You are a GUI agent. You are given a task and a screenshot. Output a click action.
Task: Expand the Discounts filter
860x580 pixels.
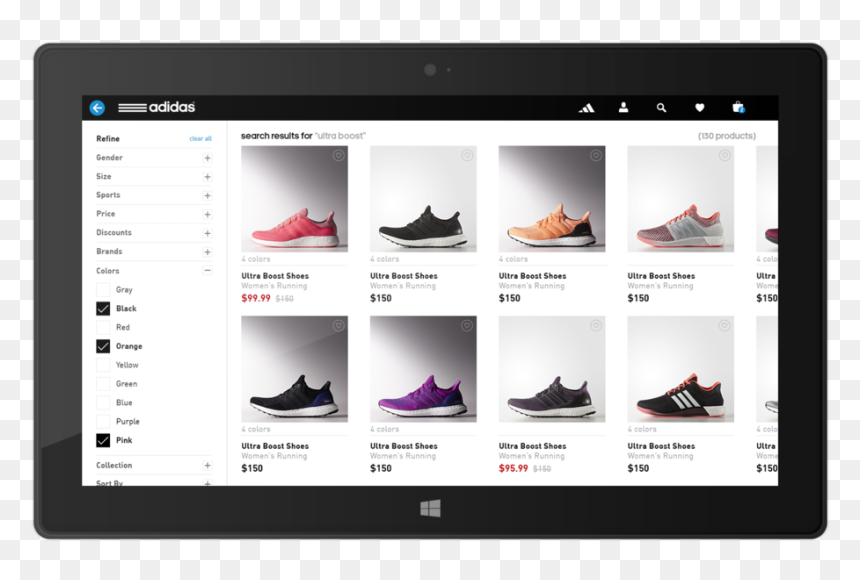click(x=207, y=233)
